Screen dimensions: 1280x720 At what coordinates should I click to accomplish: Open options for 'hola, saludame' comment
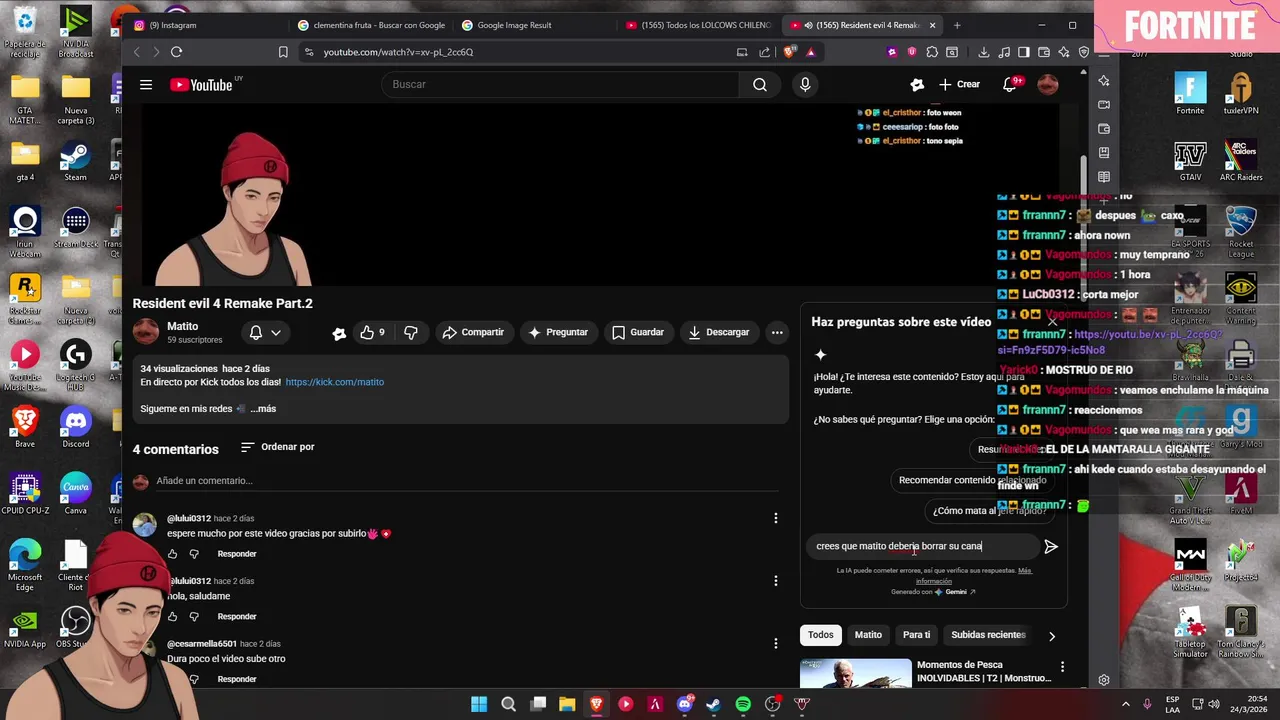pyautogui.click(x=776, y=581)
